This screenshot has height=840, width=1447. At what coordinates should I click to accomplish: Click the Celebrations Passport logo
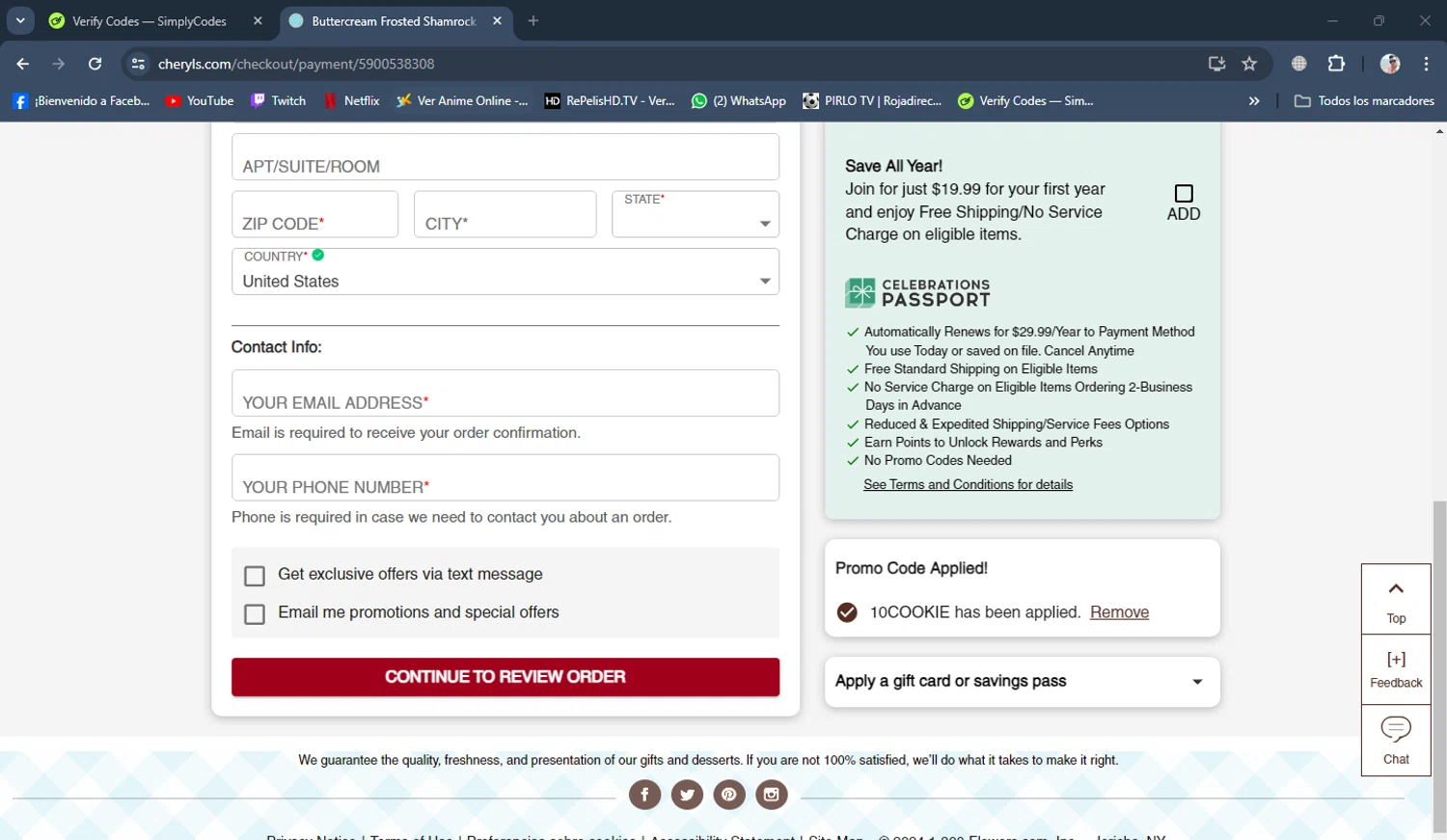[917, 293]
